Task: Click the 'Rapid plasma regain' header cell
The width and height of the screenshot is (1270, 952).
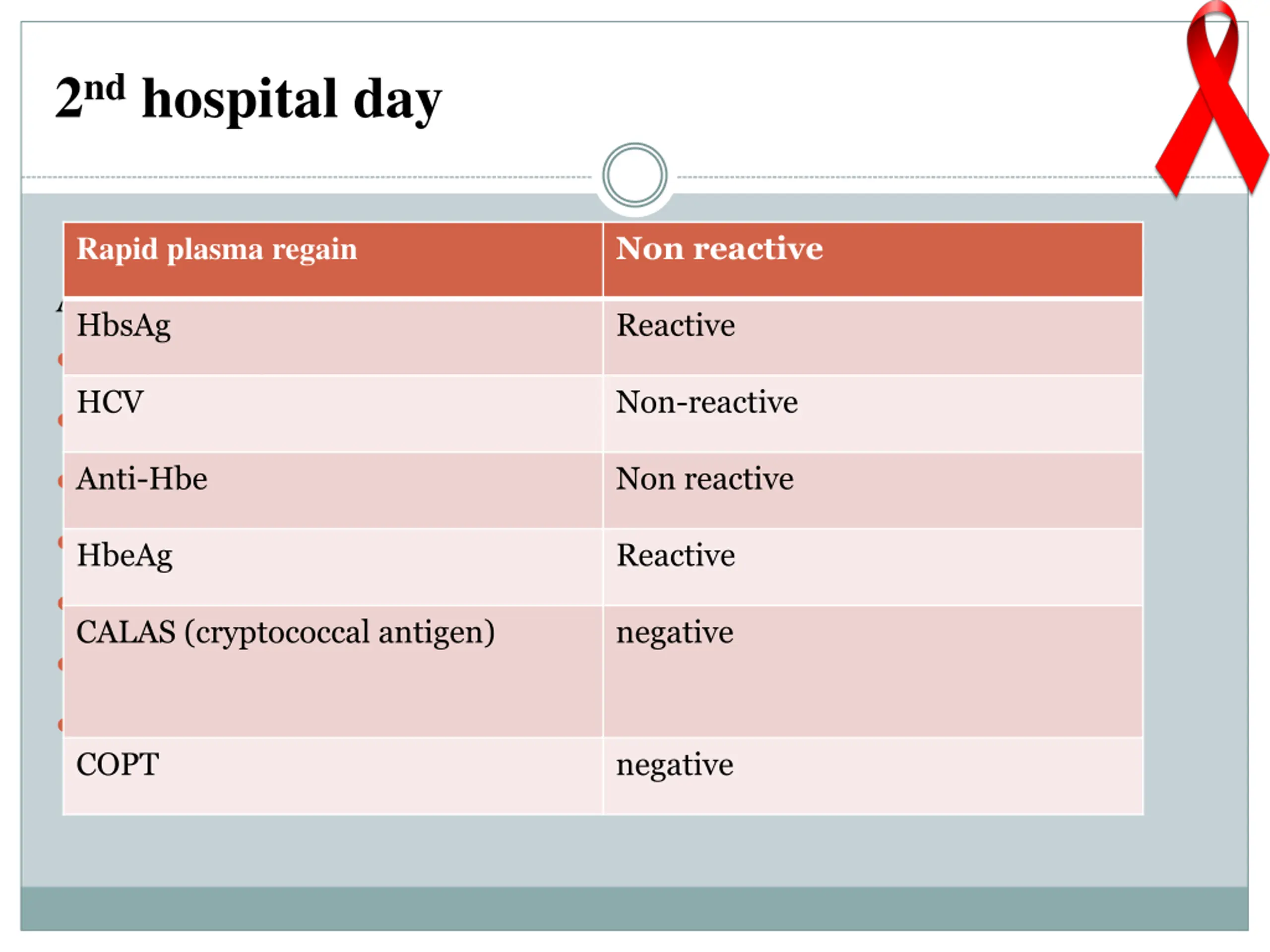Action: pyautogui.click(x=333, y=259)
